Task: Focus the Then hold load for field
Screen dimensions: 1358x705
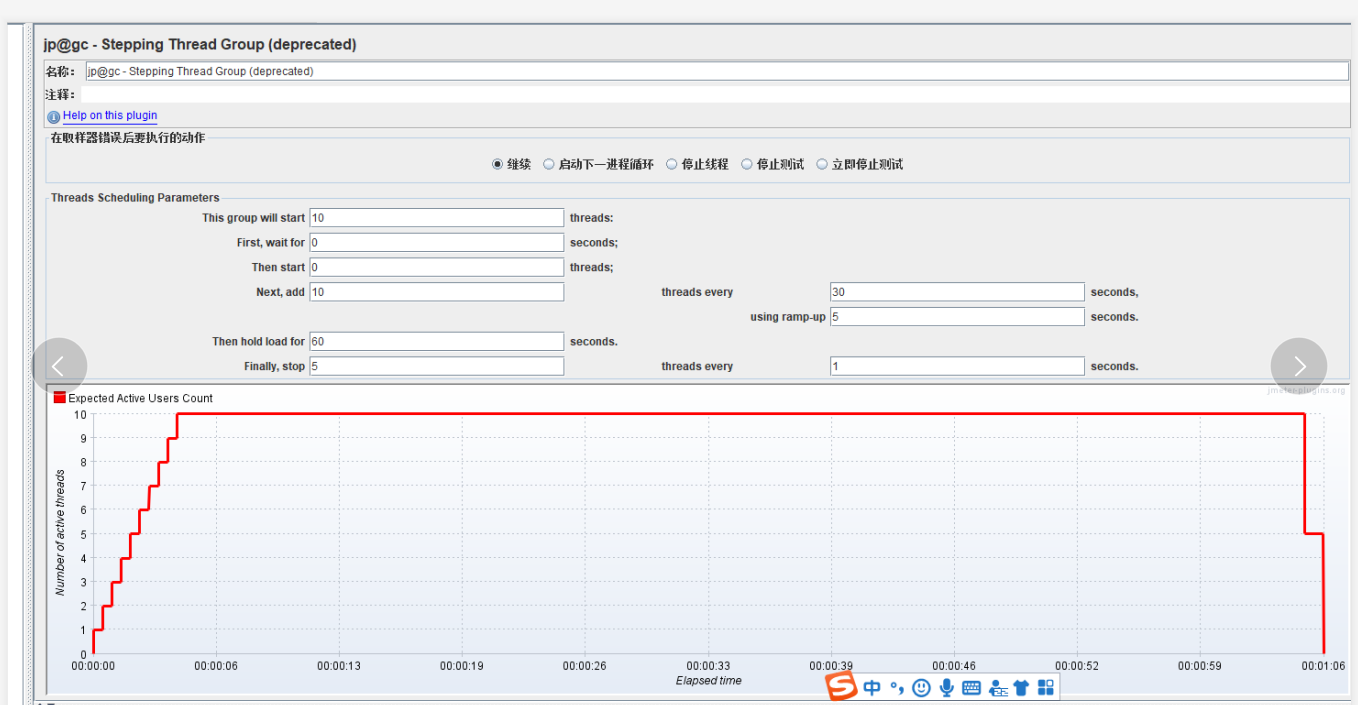Action: pos(436,342)
